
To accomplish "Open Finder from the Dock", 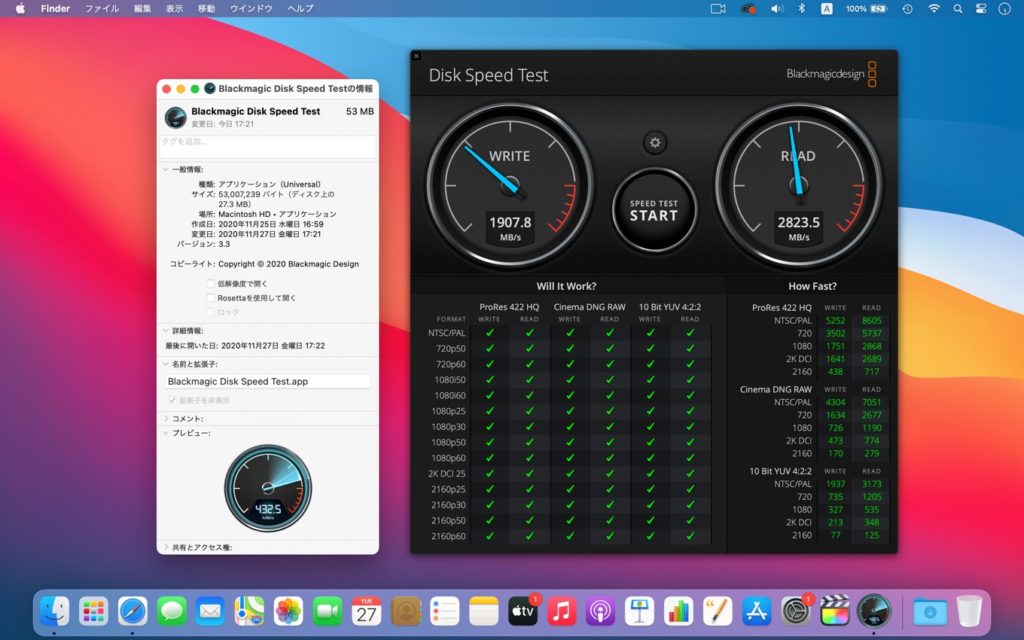I will click(55, 611).
